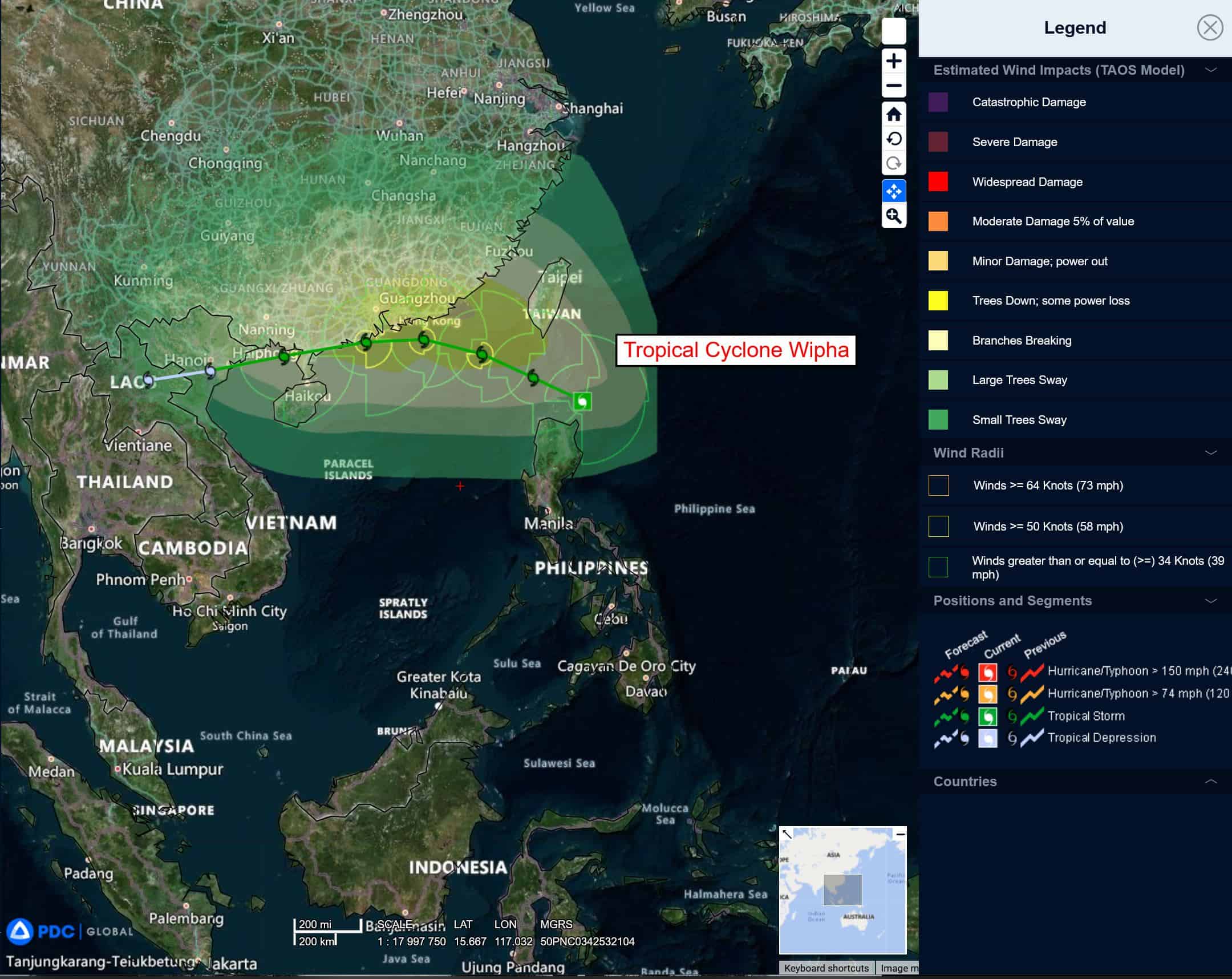
Task: Click the longitude value 117.032
Action: click(513, 941)
